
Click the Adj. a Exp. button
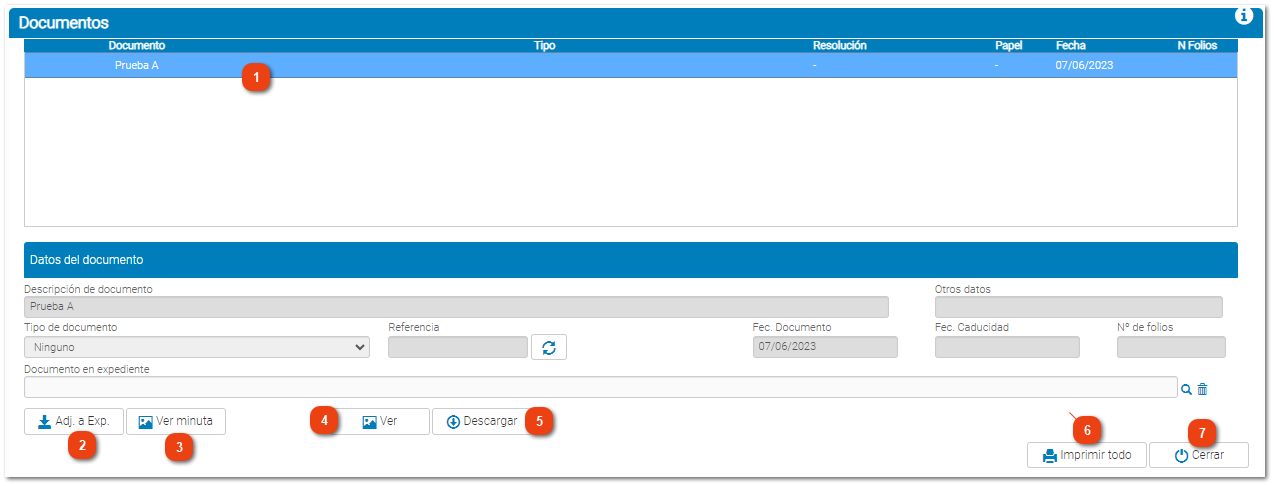tap(74, 421)
